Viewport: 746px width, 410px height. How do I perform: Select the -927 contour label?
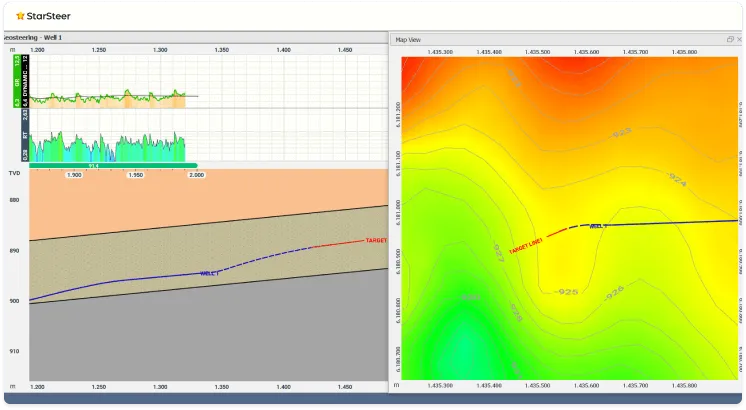(x=498, y=253)
